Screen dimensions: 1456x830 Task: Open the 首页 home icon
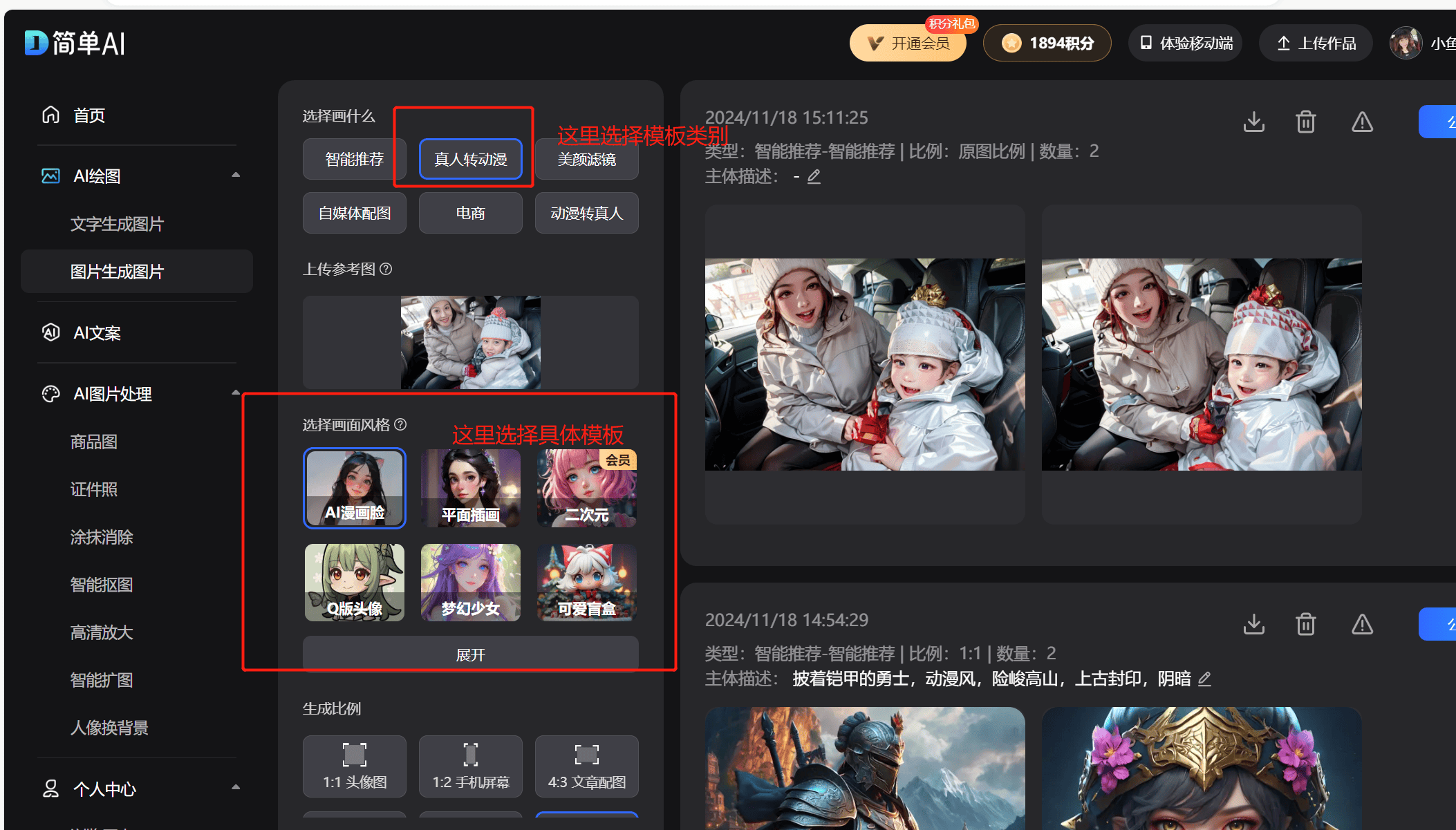(x=51, y=115)
